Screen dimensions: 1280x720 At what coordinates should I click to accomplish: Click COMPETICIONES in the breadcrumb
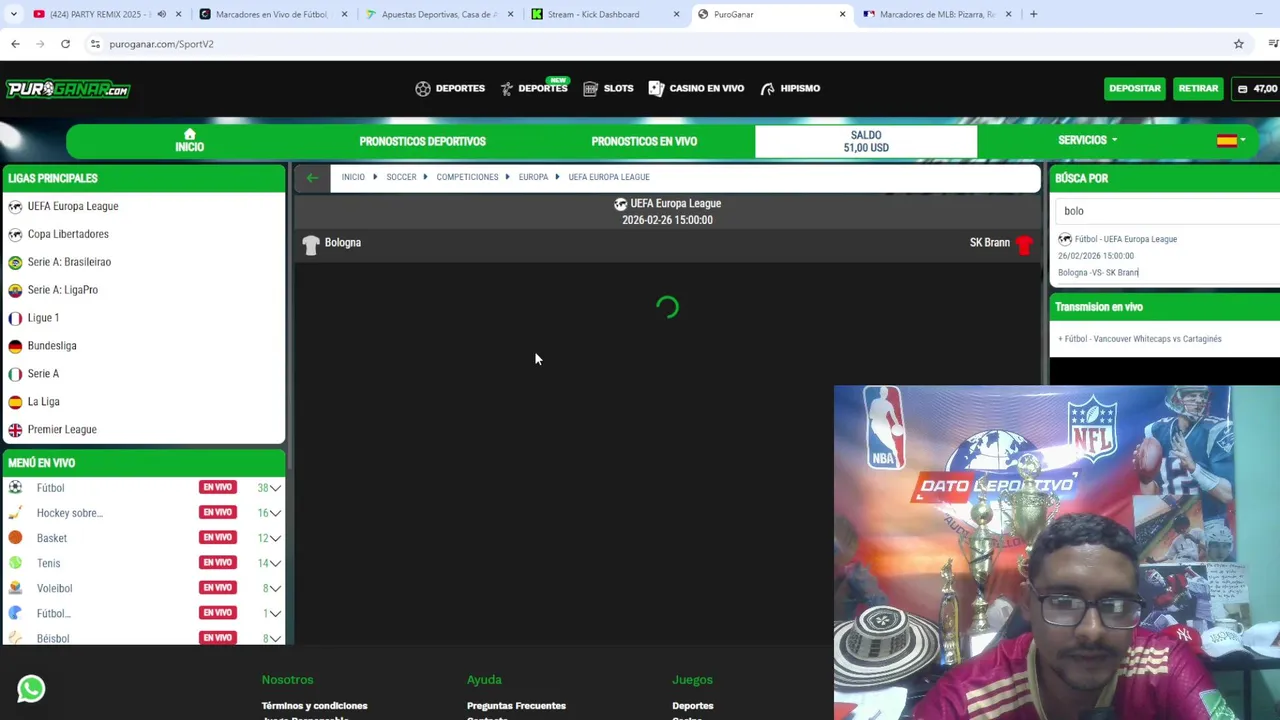(467, 177)
